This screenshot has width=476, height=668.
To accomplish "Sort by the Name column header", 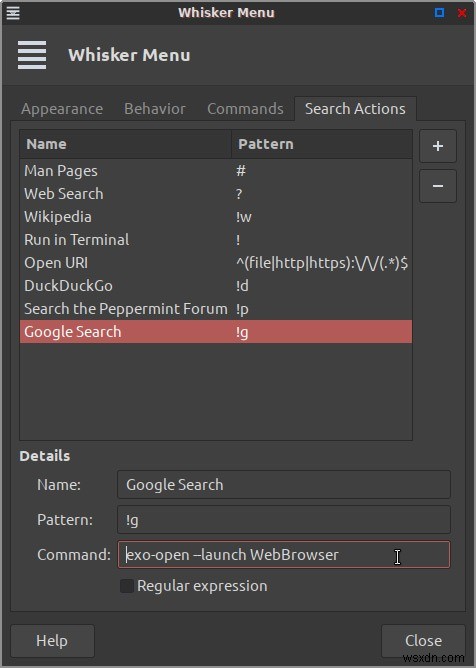I will click(125, 144).
